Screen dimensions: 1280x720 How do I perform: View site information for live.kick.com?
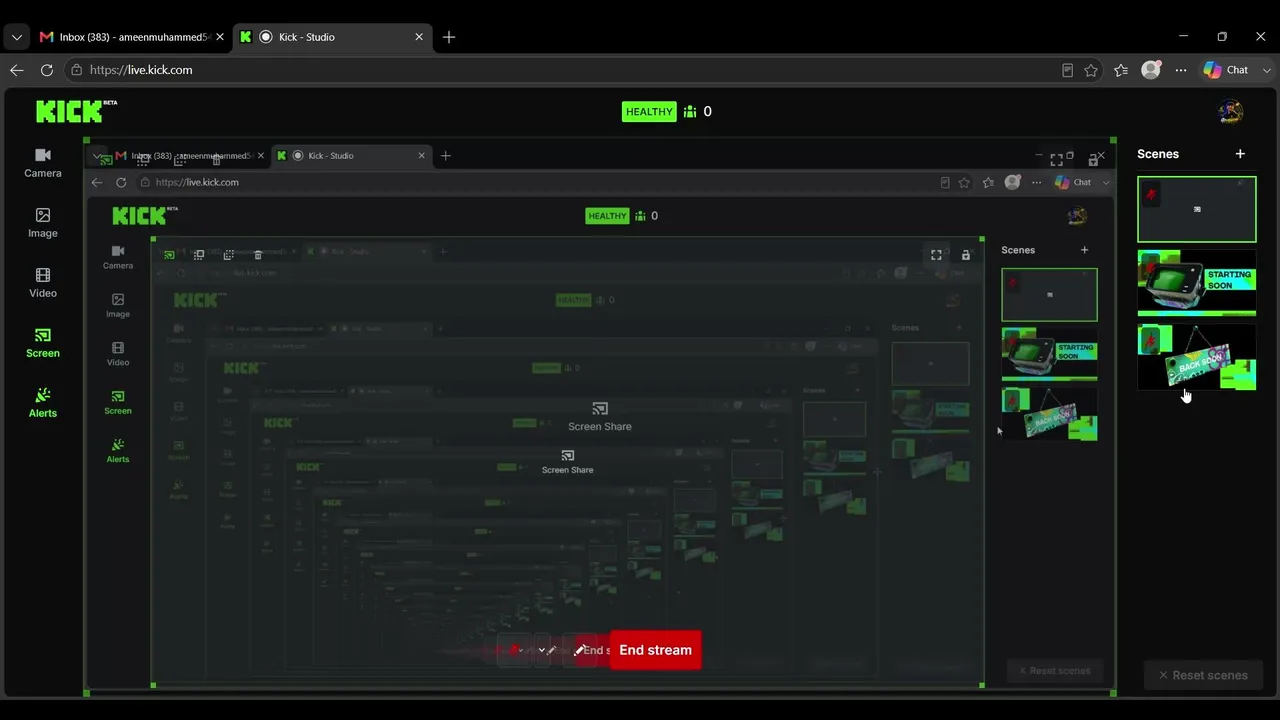click(x=76, y=70)
